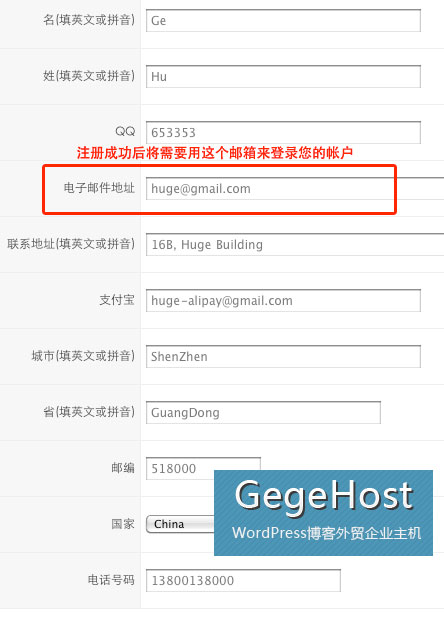Click the 国家 label beside the dropdown
Image resolution: width=444 pixels, height=626 pixels.
pyautogui.click(x=123, y=524)
